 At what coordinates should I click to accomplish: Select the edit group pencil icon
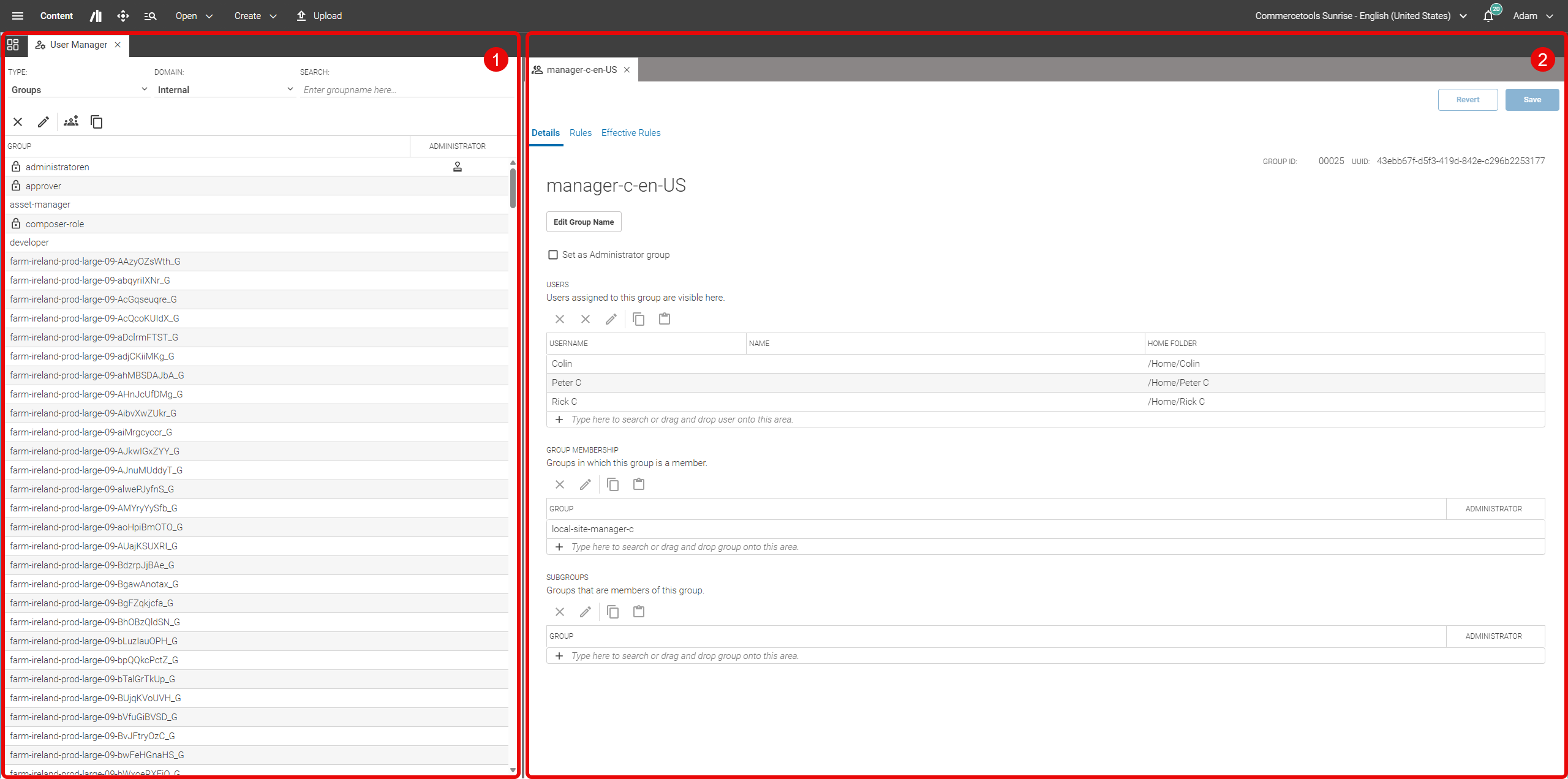point(43,122)
